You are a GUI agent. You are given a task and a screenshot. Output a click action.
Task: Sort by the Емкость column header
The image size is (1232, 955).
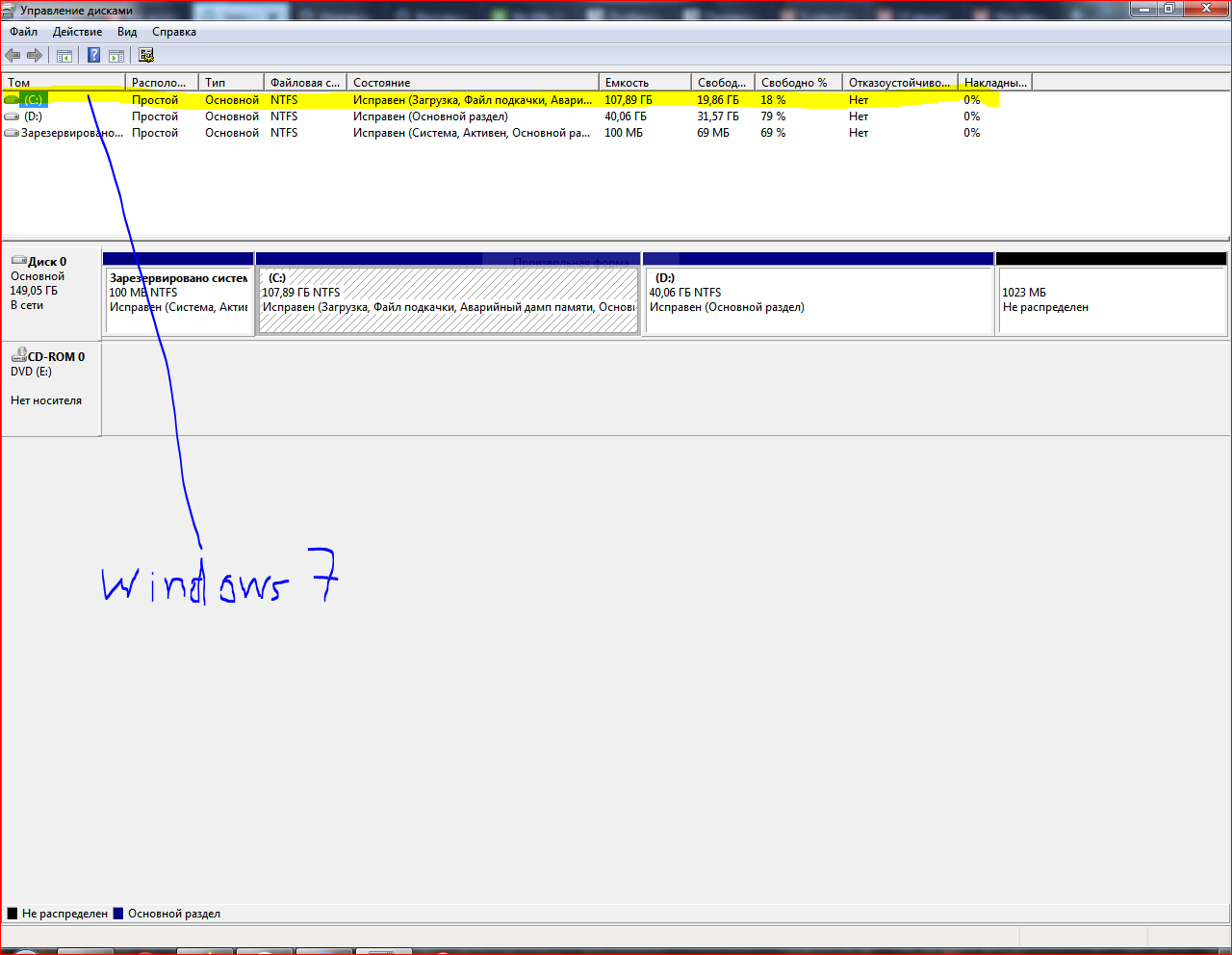[x=645, y=83]
